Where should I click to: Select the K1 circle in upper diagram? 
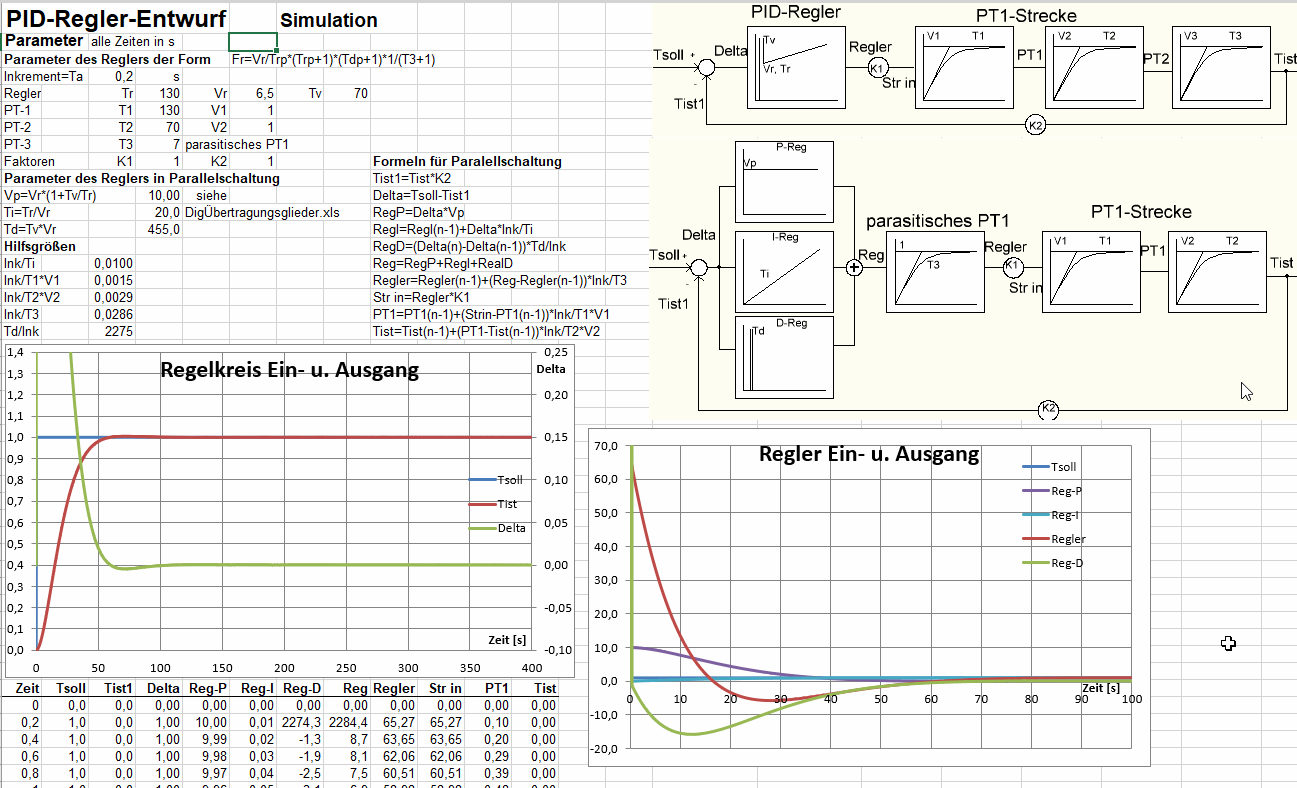[x=877, y=68]
